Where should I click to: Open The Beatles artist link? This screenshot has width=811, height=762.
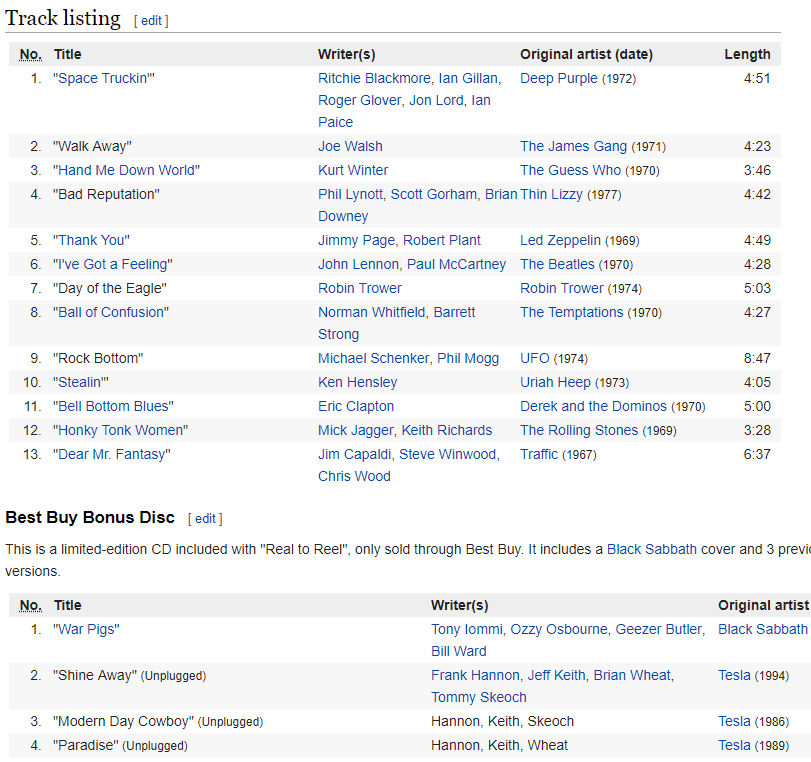click(557, 264)
